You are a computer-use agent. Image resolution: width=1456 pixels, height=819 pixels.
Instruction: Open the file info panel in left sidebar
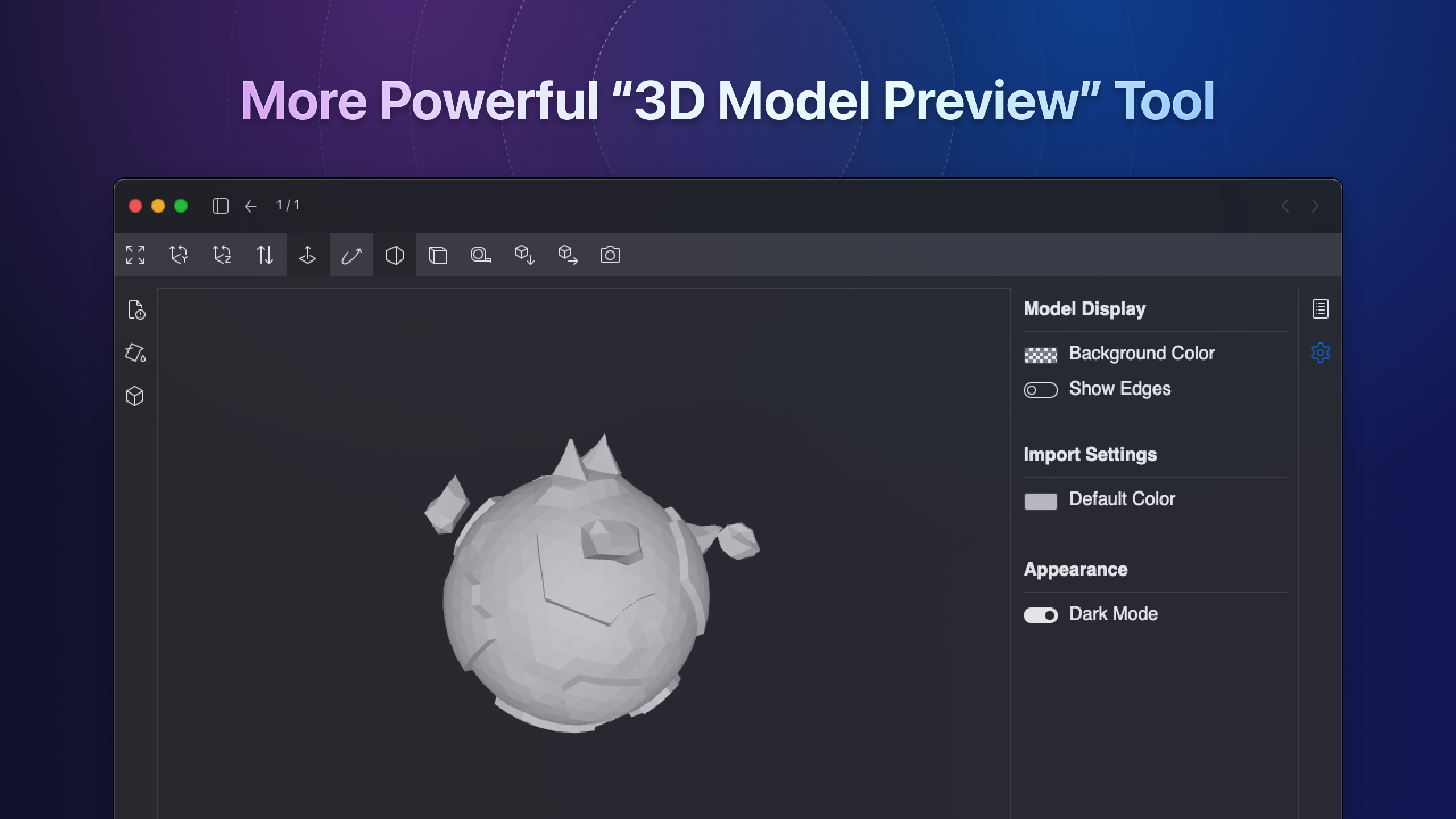[x=135, y=311]
